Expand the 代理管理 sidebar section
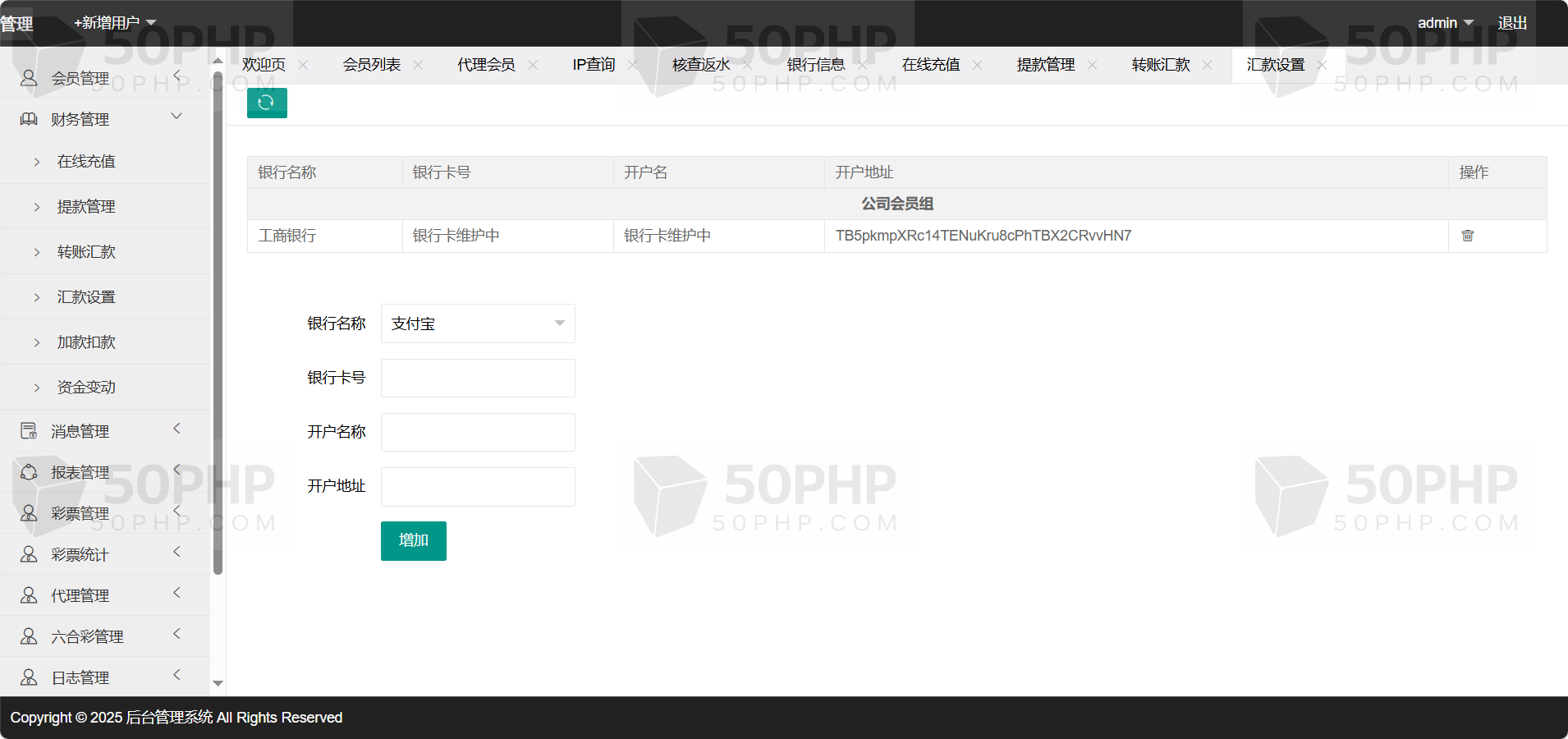The width and height of the screenshot is (1568, 739). 177,593
